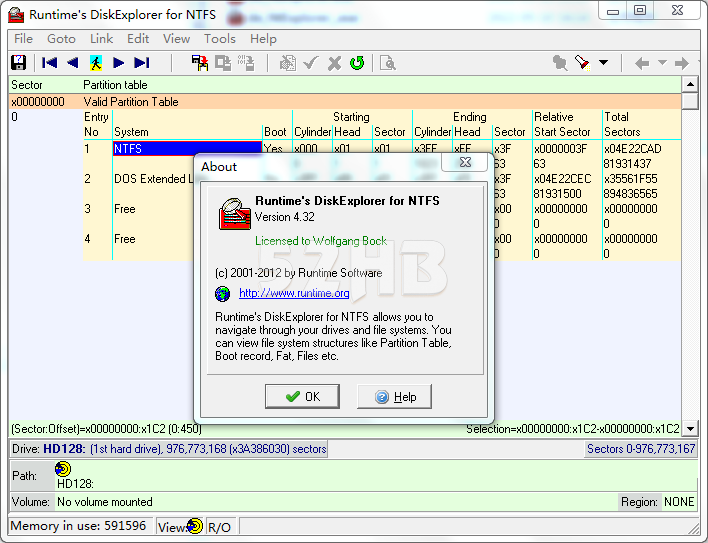Click the grayed checkmark apply icon
Screen dimensions: 708x543
coord(311,63)
